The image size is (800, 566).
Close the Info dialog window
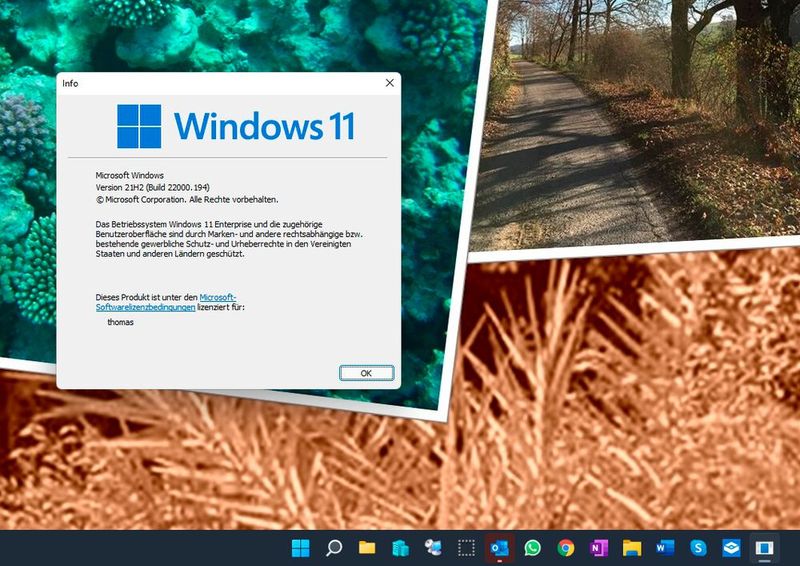tap(389, 83)
